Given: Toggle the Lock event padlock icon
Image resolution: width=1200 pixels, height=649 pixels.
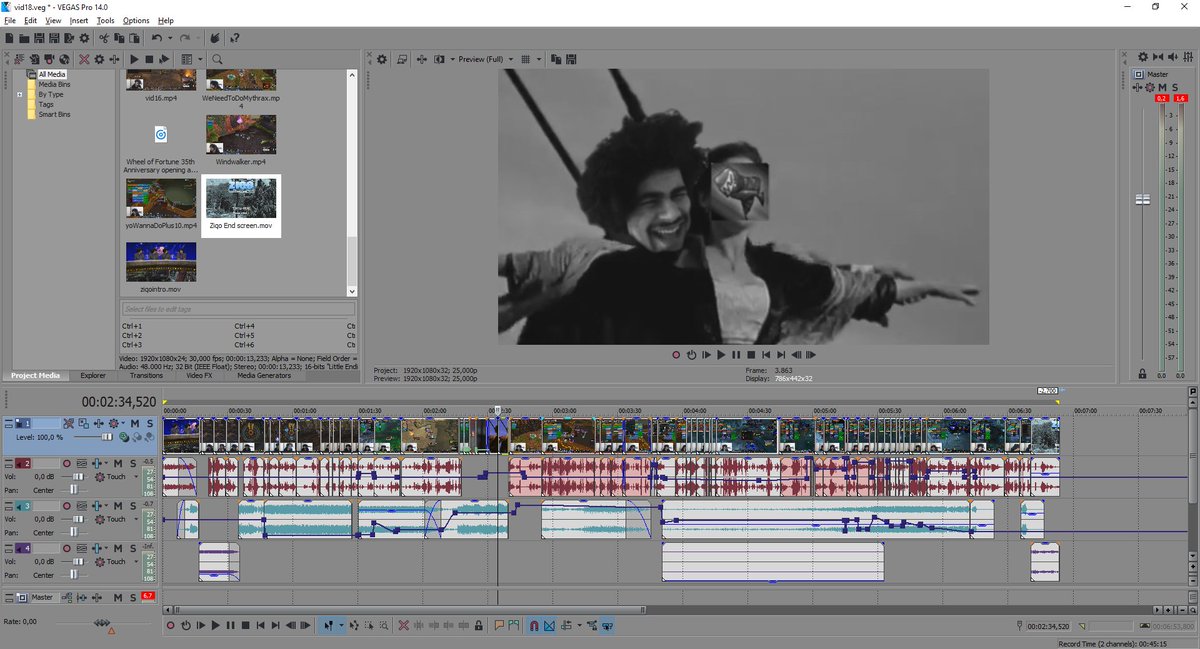Looking at the screenshot, I should tap(479, 625).
